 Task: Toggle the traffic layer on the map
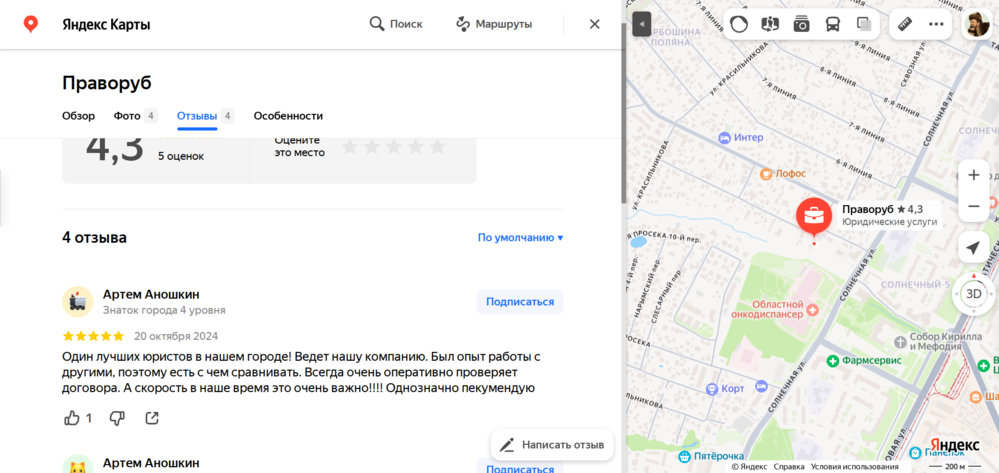pyautogui.click(x=739, y=24)
